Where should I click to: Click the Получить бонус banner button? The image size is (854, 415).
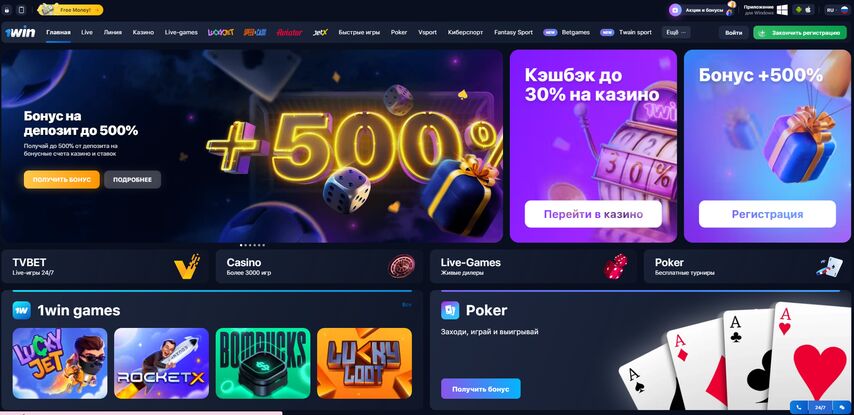click(62, 180)
